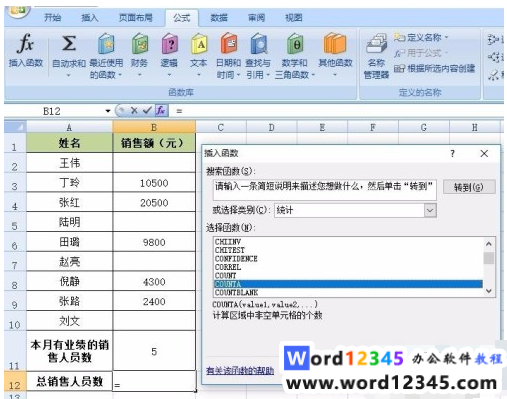The height and width of the screenshot is (399, 507).
Task: Select the 公式 (Formulas) tab
Action: [x=182, y=18]
